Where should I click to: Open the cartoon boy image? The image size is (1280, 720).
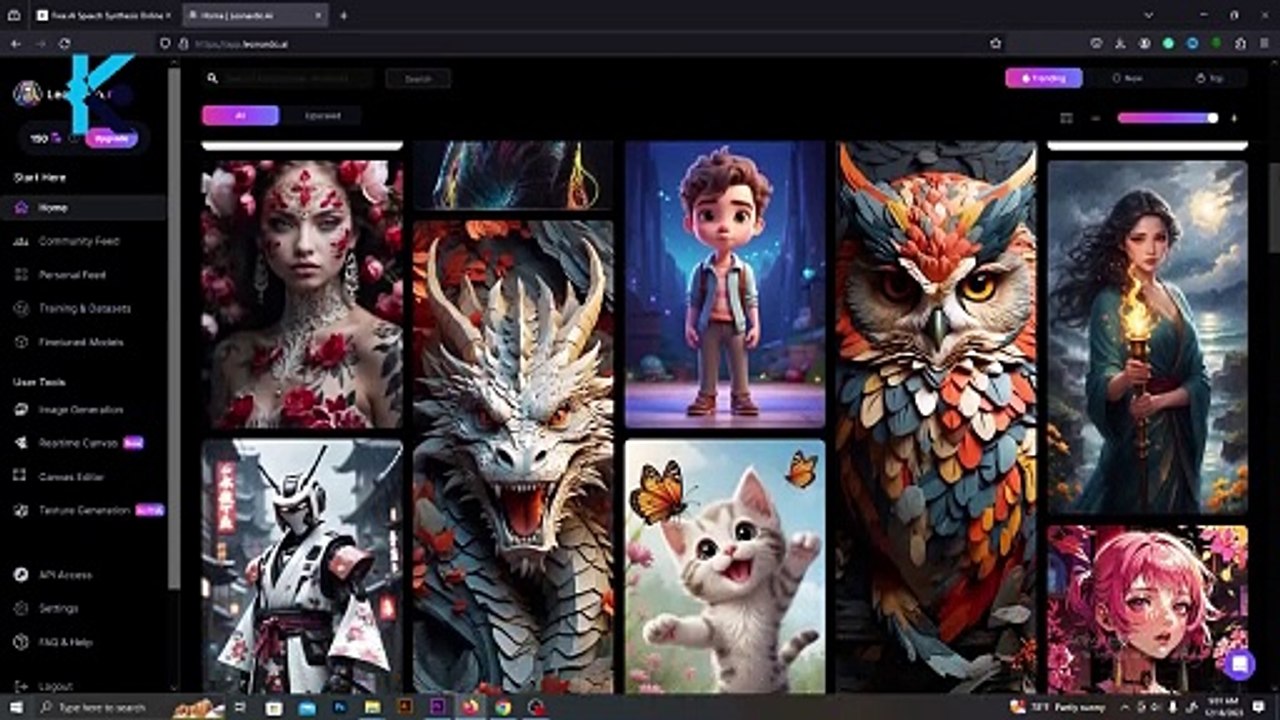(x=725, y=284)
